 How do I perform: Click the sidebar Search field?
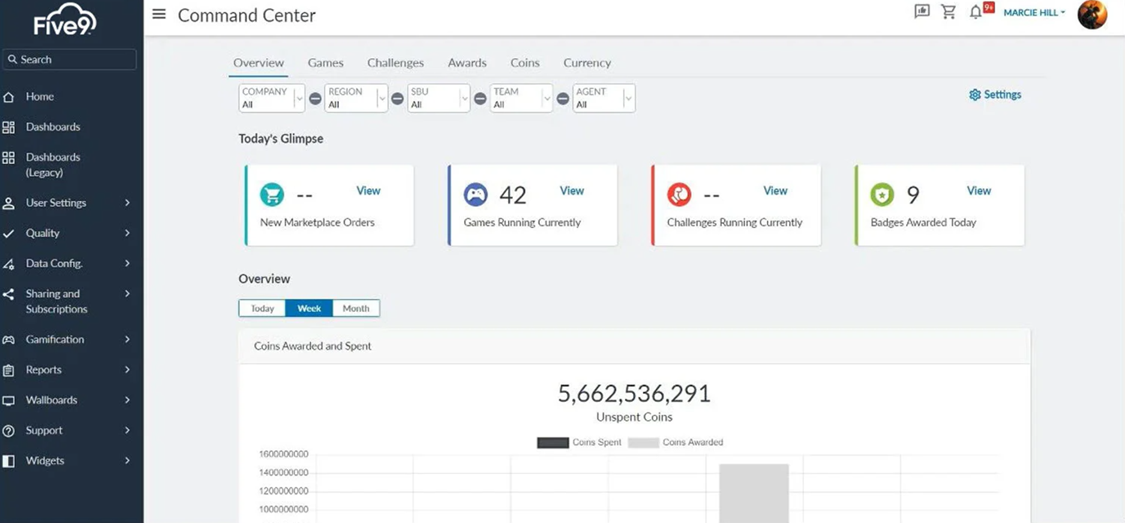point(70,60)
